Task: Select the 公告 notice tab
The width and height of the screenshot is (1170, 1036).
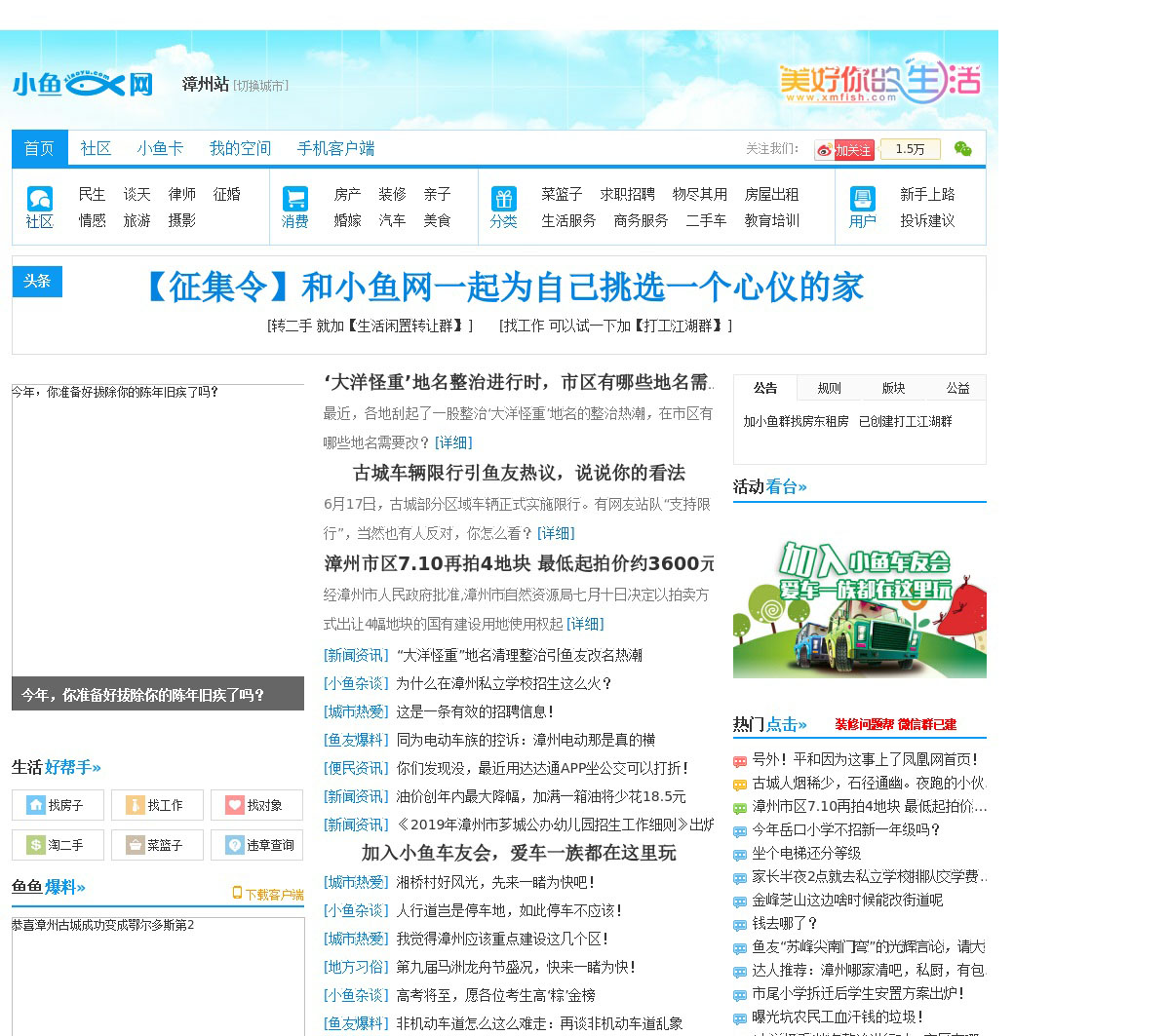Action: [x=765, y=388]
